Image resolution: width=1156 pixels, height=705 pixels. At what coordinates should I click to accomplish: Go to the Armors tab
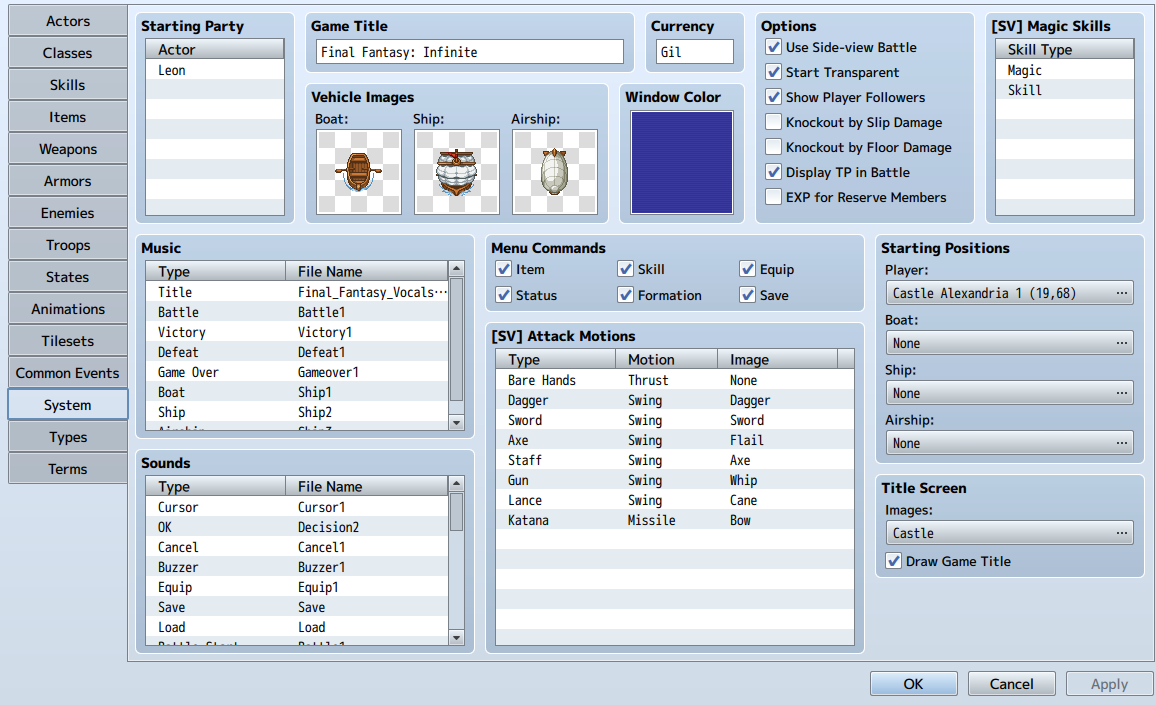click(x=68, y=181)
